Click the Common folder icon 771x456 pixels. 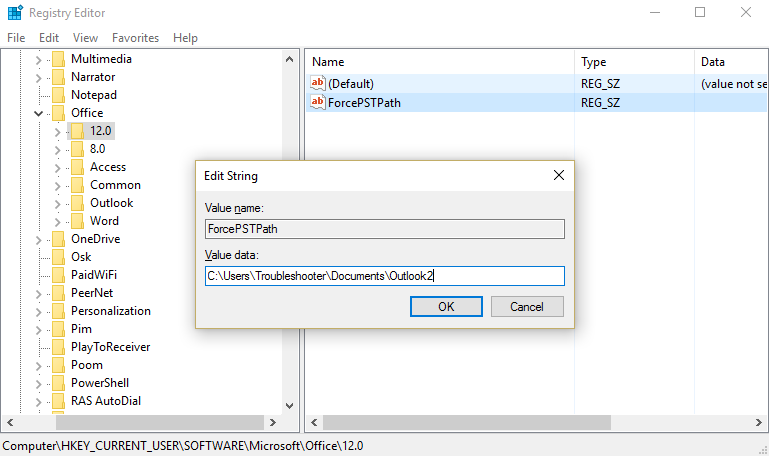[77, 185]
